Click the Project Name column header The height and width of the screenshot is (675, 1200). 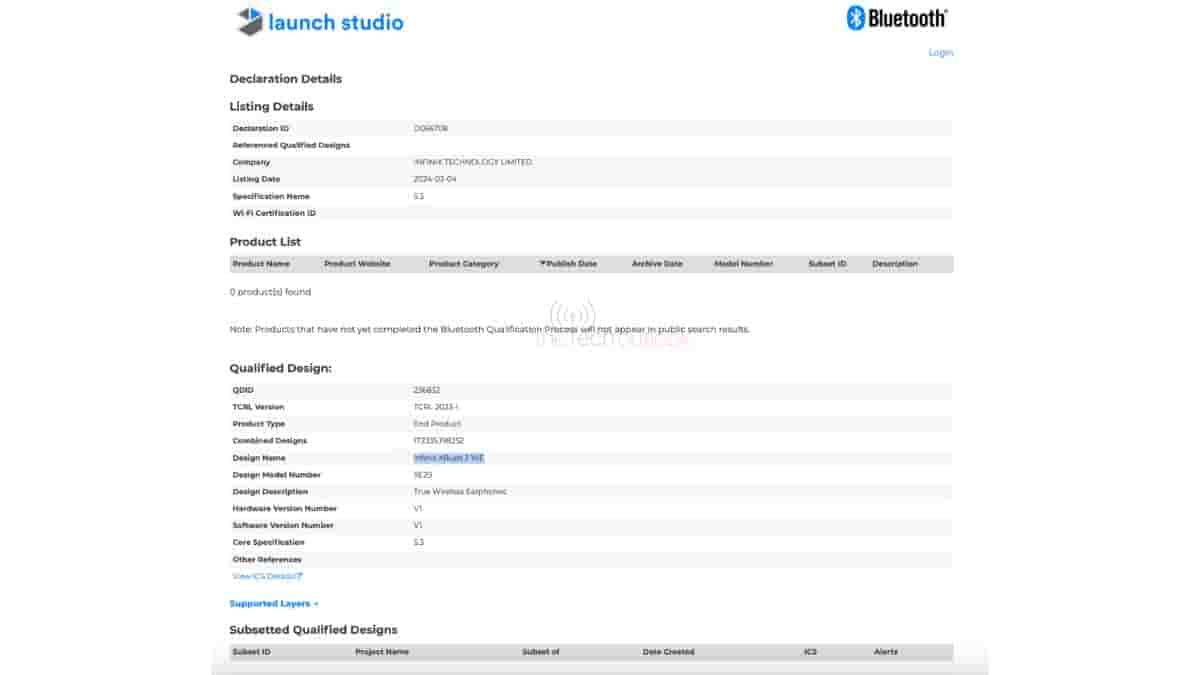coord(382,652)
